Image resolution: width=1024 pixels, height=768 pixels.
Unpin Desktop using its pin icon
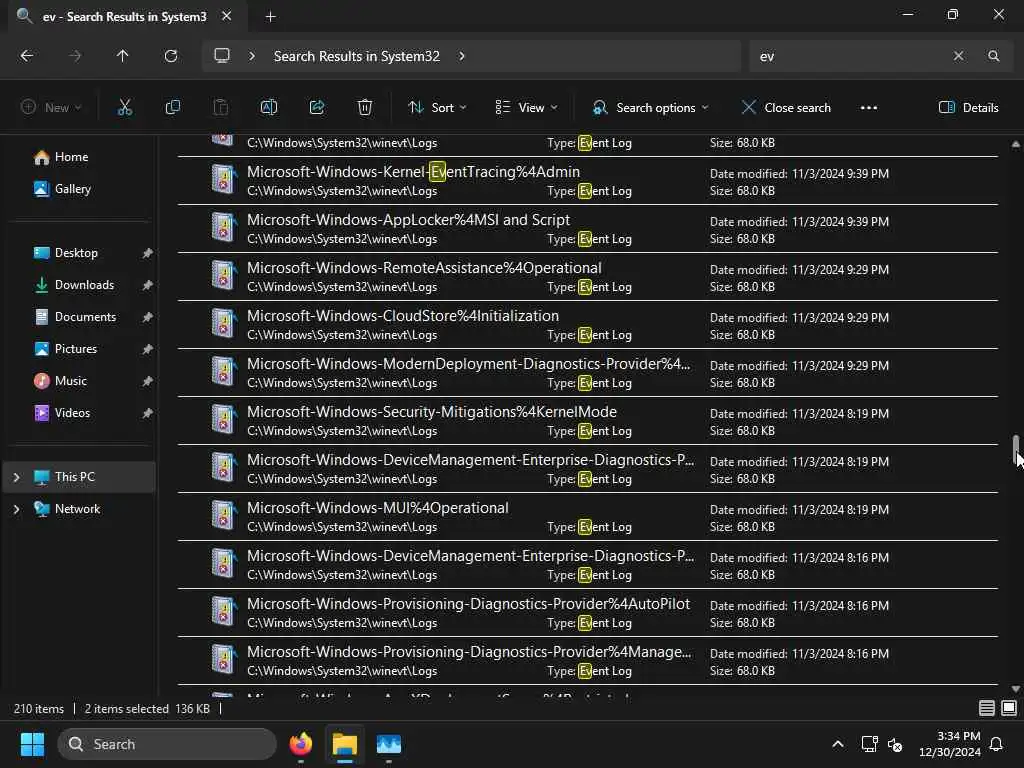(148, 253)
